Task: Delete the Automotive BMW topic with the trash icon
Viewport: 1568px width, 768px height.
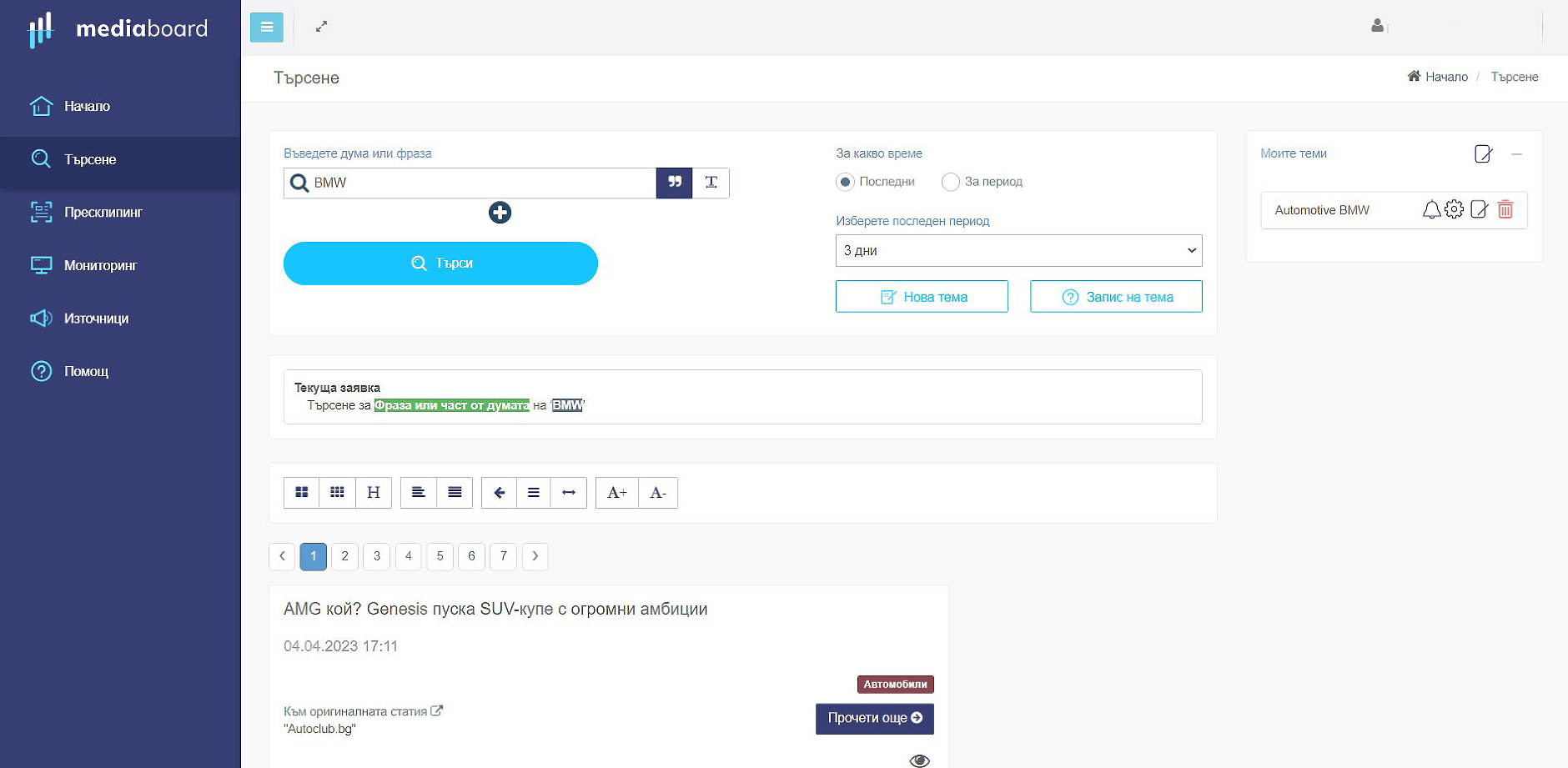Action: point(1505,209)
